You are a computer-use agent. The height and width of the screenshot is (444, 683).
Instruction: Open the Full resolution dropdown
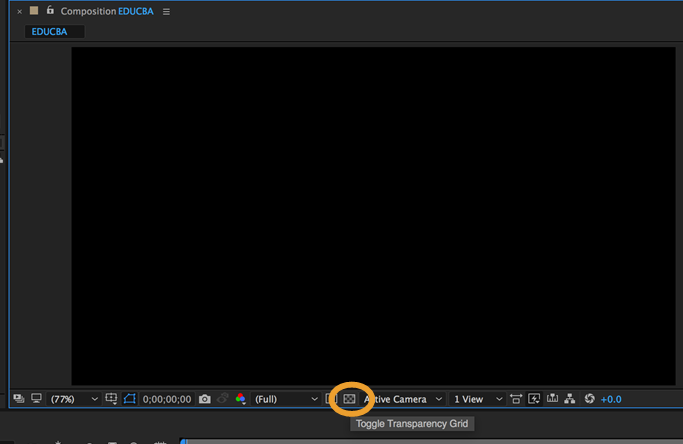(286, 399)
